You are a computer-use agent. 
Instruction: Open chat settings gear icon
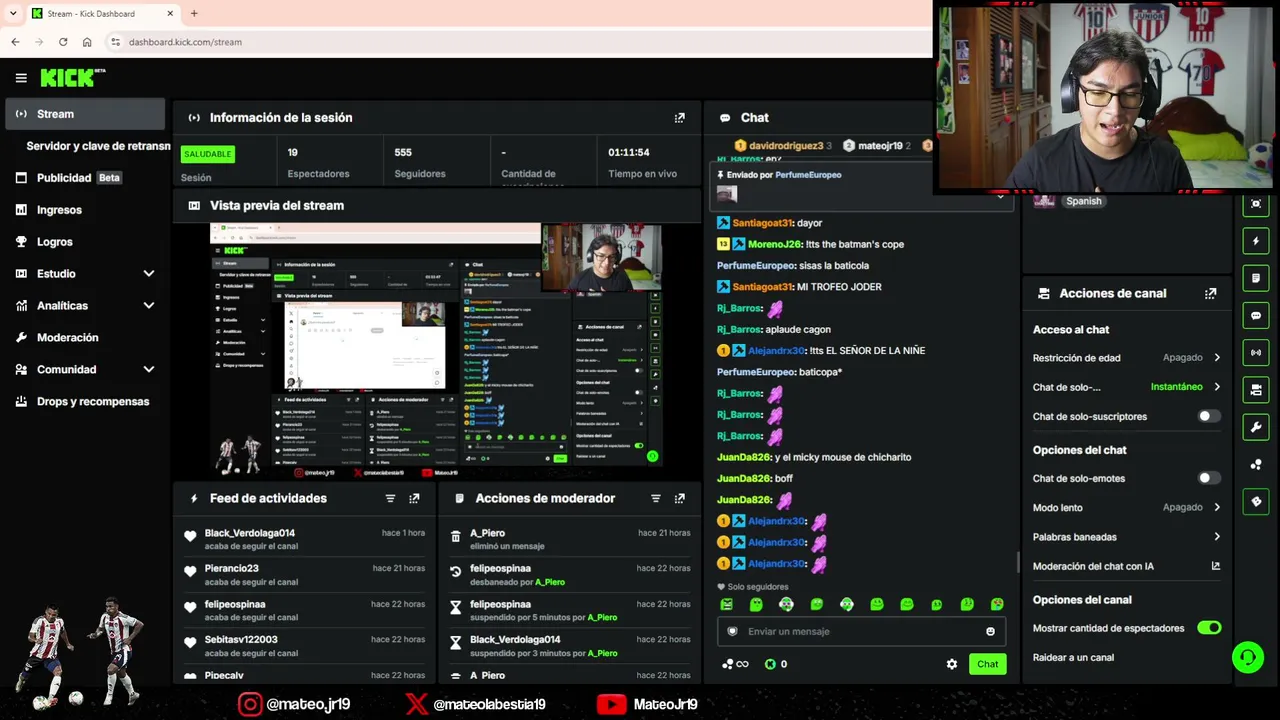[x=951, y=664]
